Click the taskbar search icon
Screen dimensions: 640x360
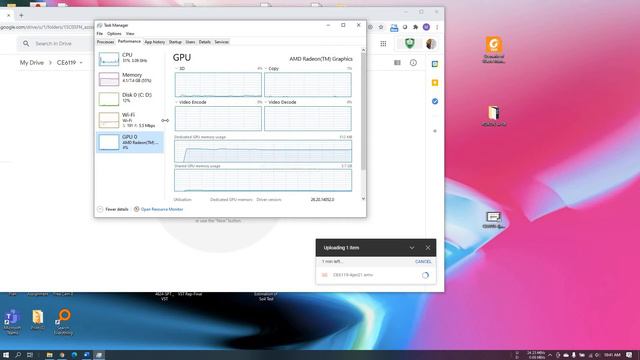[x=18, y=355]
